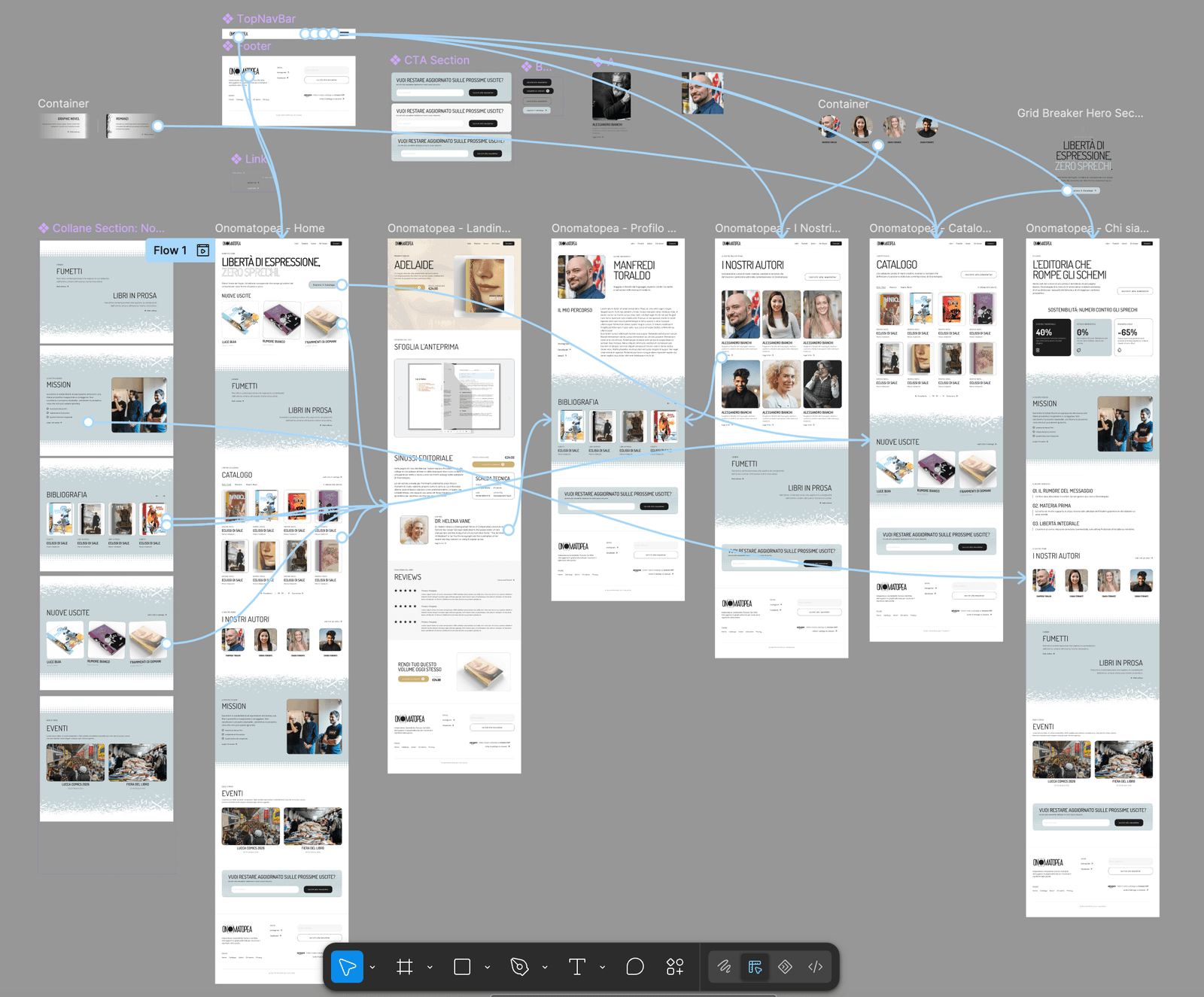The width and height of the screenshot is (1204, 997).
Task: Pick the Text tool
Action: tap(577, 967)
